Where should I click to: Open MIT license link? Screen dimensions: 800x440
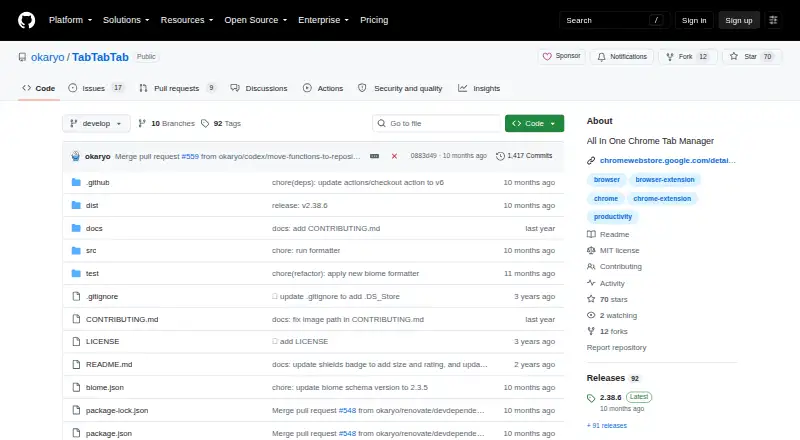[613, 251]
